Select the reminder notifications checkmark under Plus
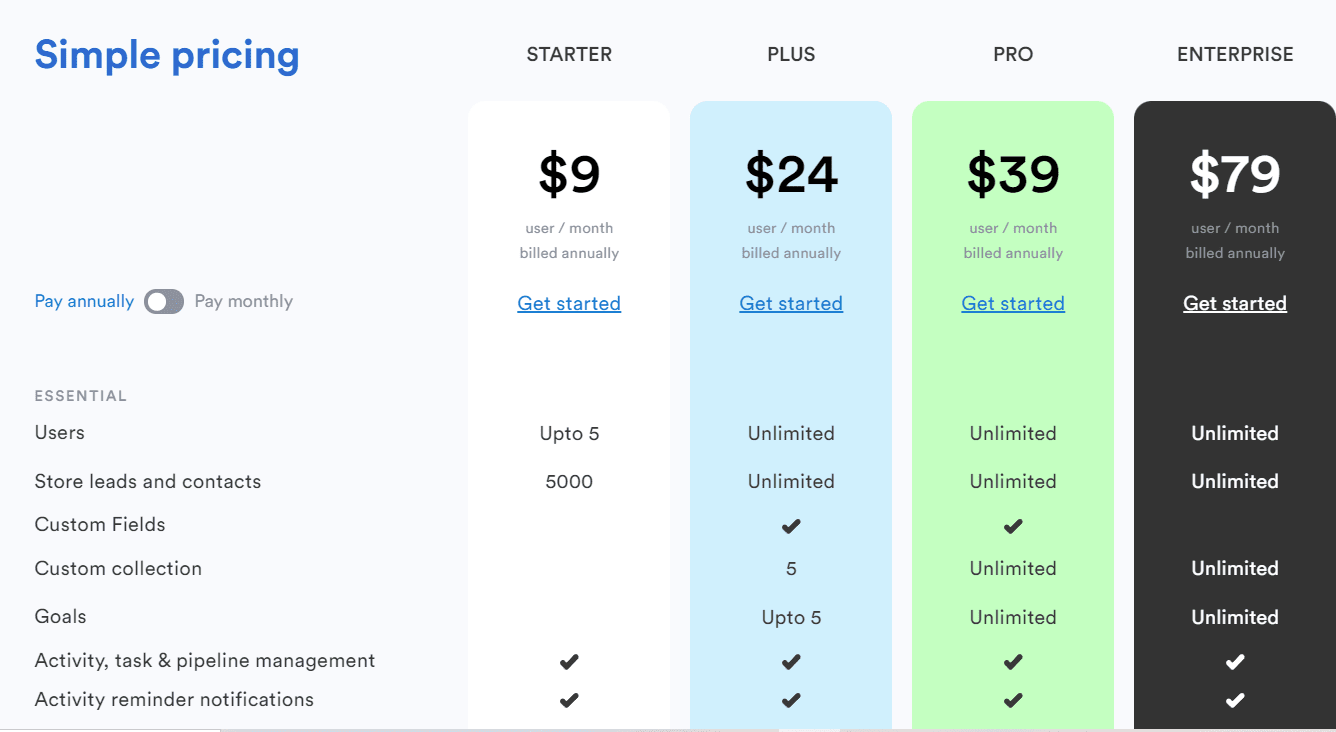This screenshot has height=732, width=1336. [791, 700]
